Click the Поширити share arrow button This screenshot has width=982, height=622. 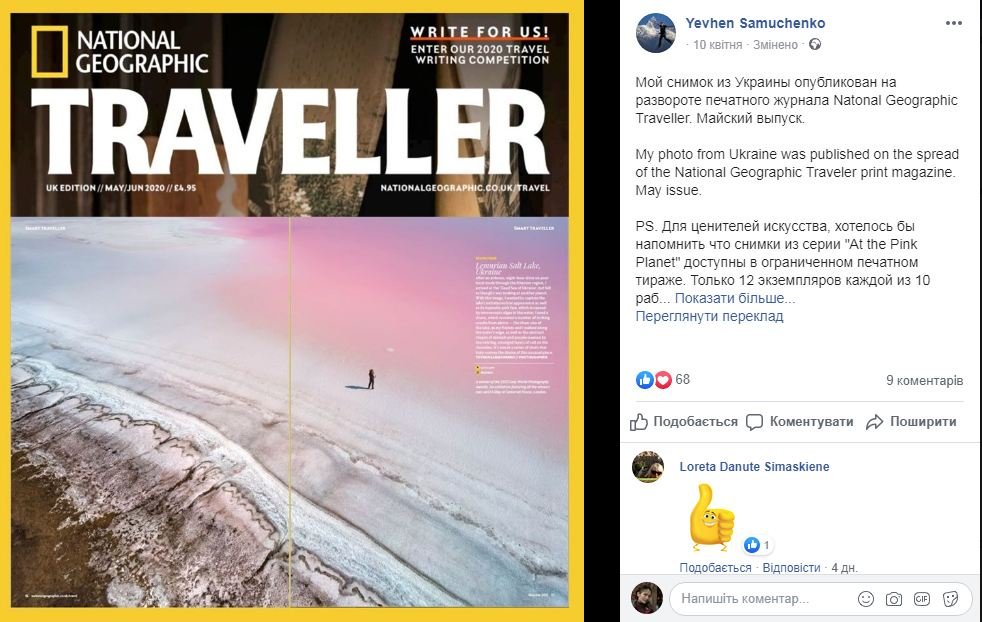click(x=911, y=422)
